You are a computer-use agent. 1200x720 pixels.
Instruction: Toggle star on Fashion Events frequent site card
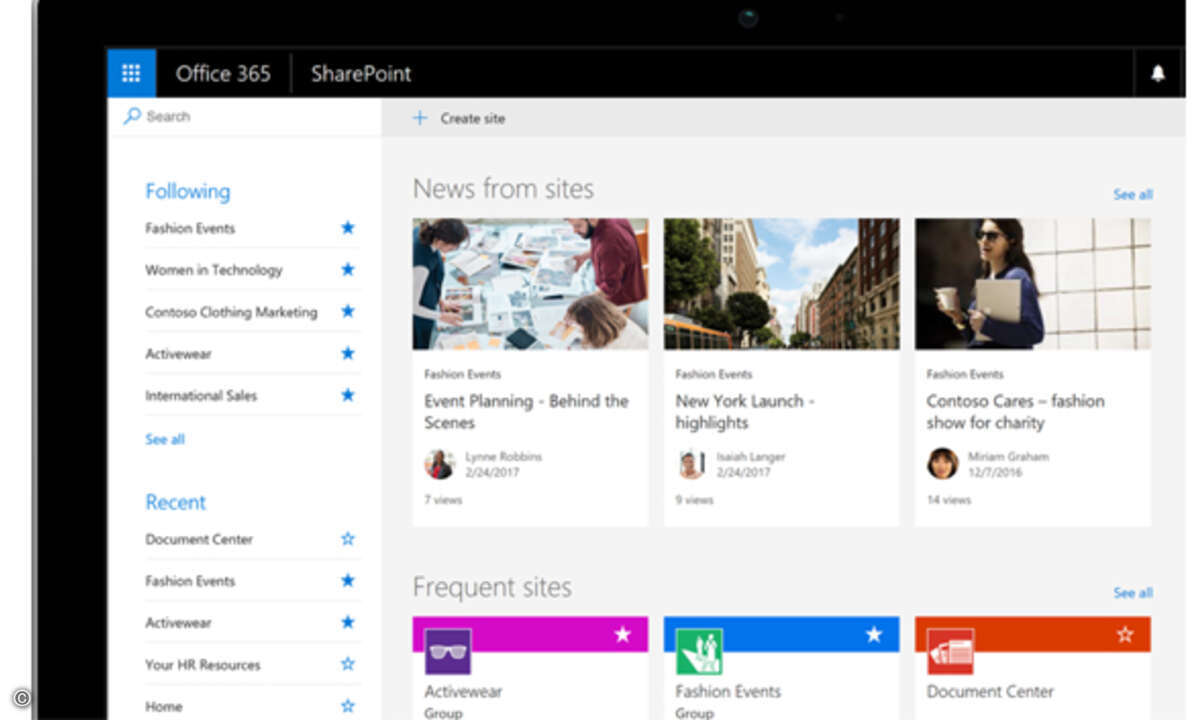coord(874,634)
